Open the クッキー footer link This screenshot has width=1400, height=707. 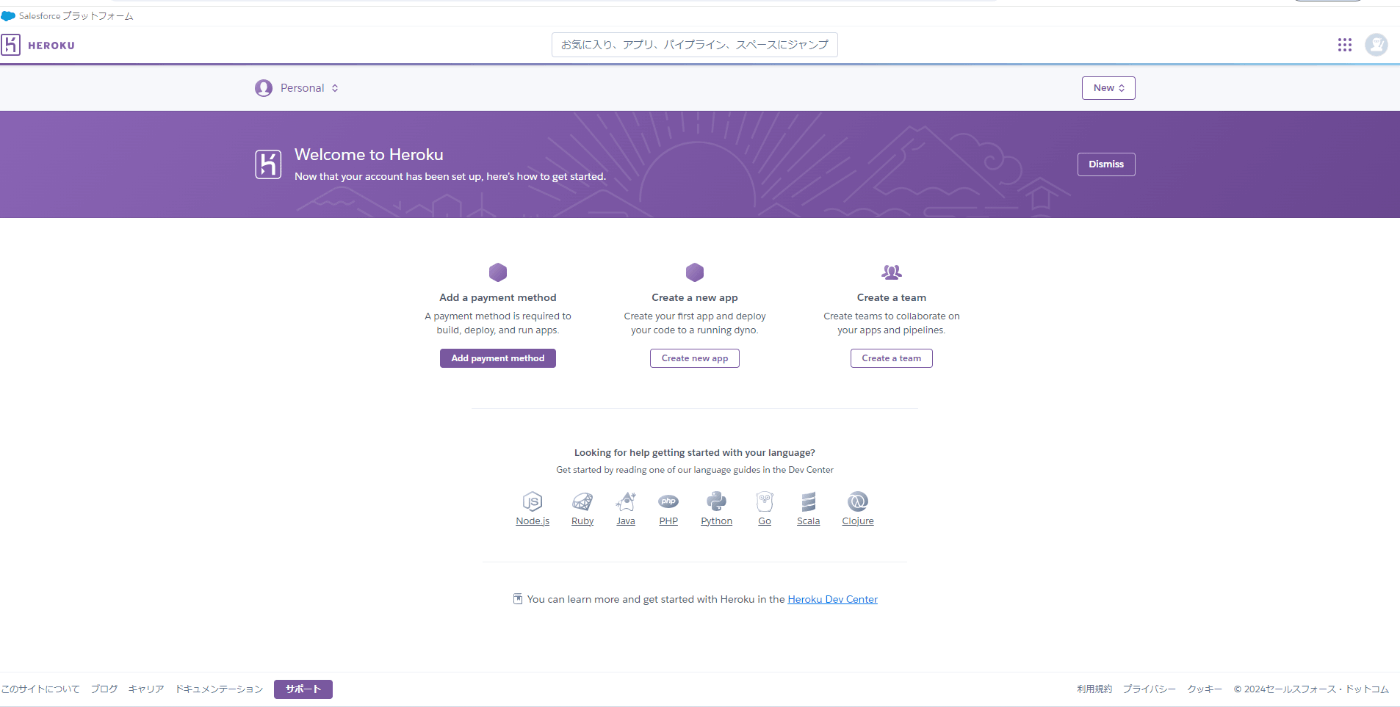click(1205, 689)
